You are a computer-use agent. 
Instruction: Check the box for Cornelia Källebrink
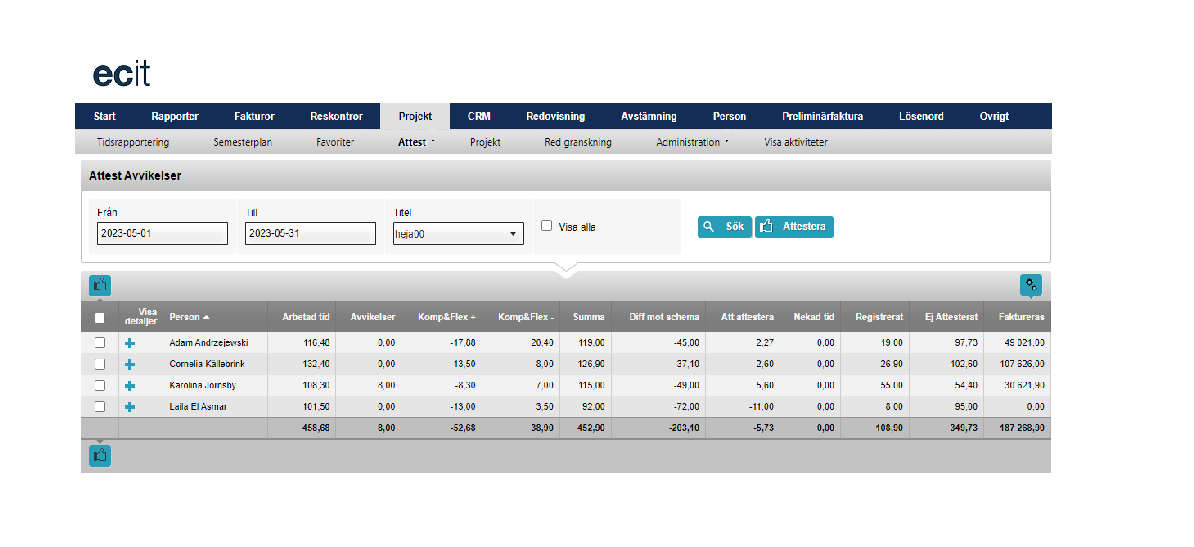(x=99, y=364)
